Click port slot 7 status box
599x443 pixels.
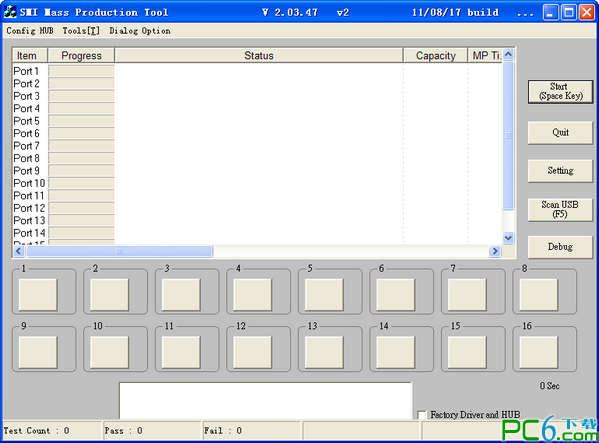tap(467, 294)
